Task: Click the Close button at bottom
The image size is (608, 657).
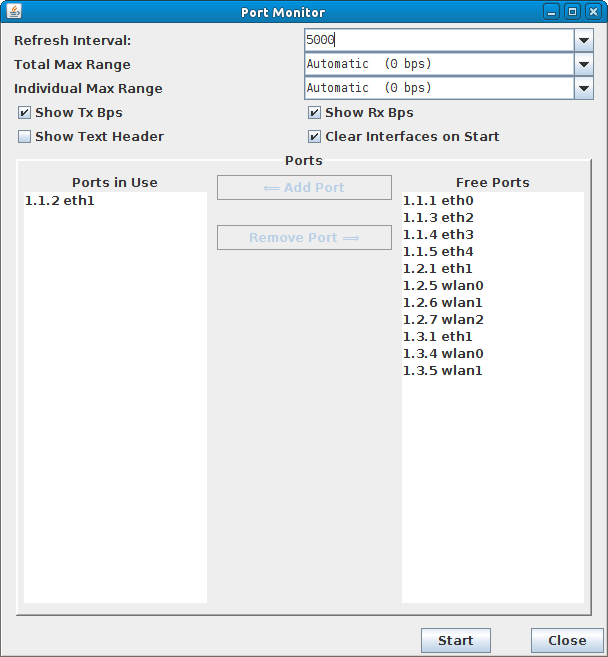Action: 567,640
